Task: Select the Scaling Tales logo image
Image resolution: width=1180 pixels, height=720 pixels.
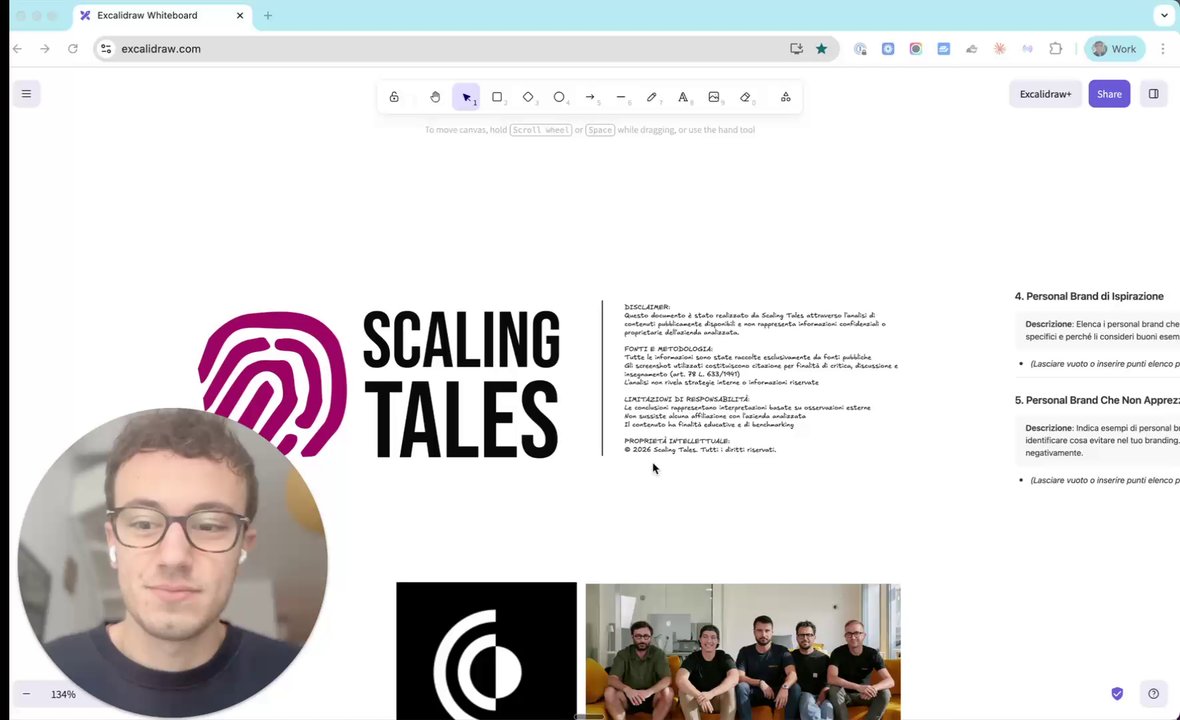Action: click(x=379, y=384)
